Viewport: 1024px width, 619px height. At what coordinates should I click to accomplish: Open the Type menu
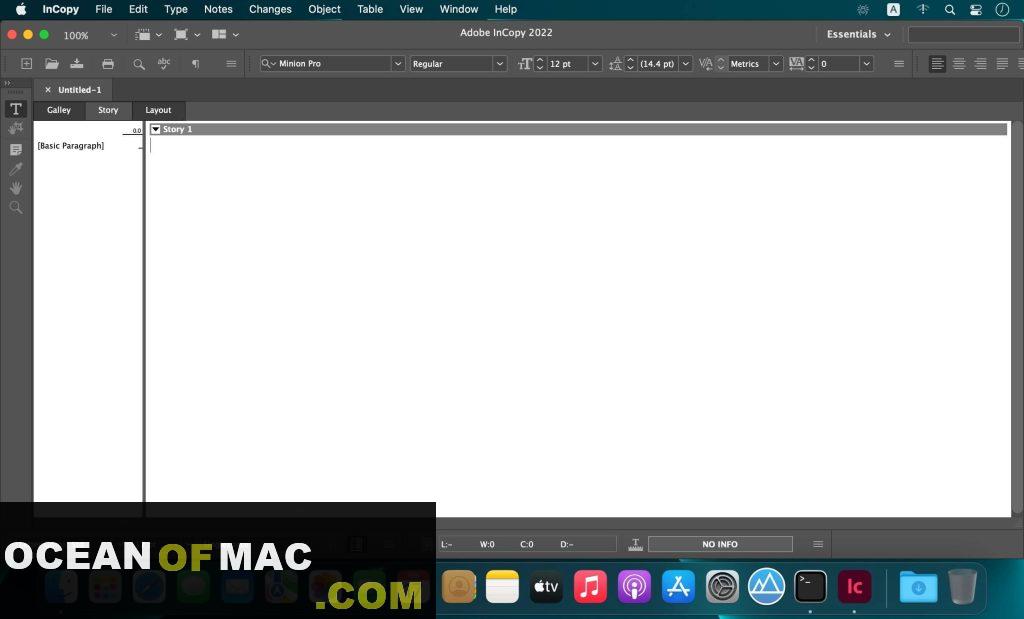176,9
